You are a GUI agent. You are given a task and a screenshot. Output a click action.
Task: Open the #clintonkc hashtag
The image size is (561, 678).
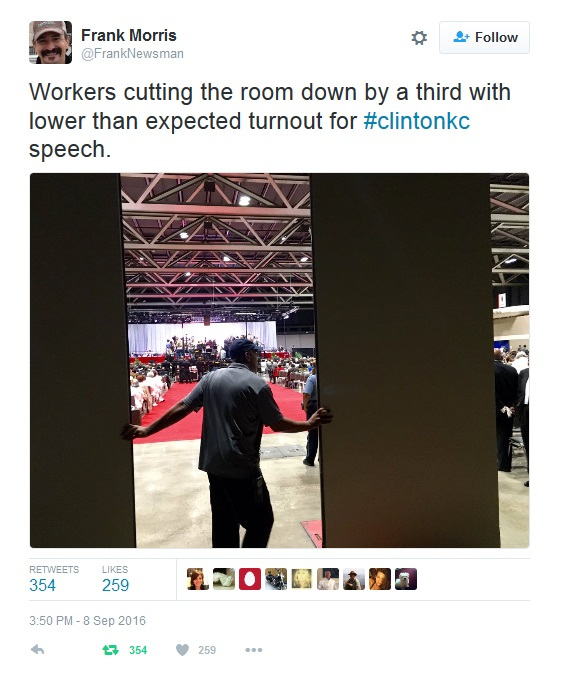[x=417, y=121]
